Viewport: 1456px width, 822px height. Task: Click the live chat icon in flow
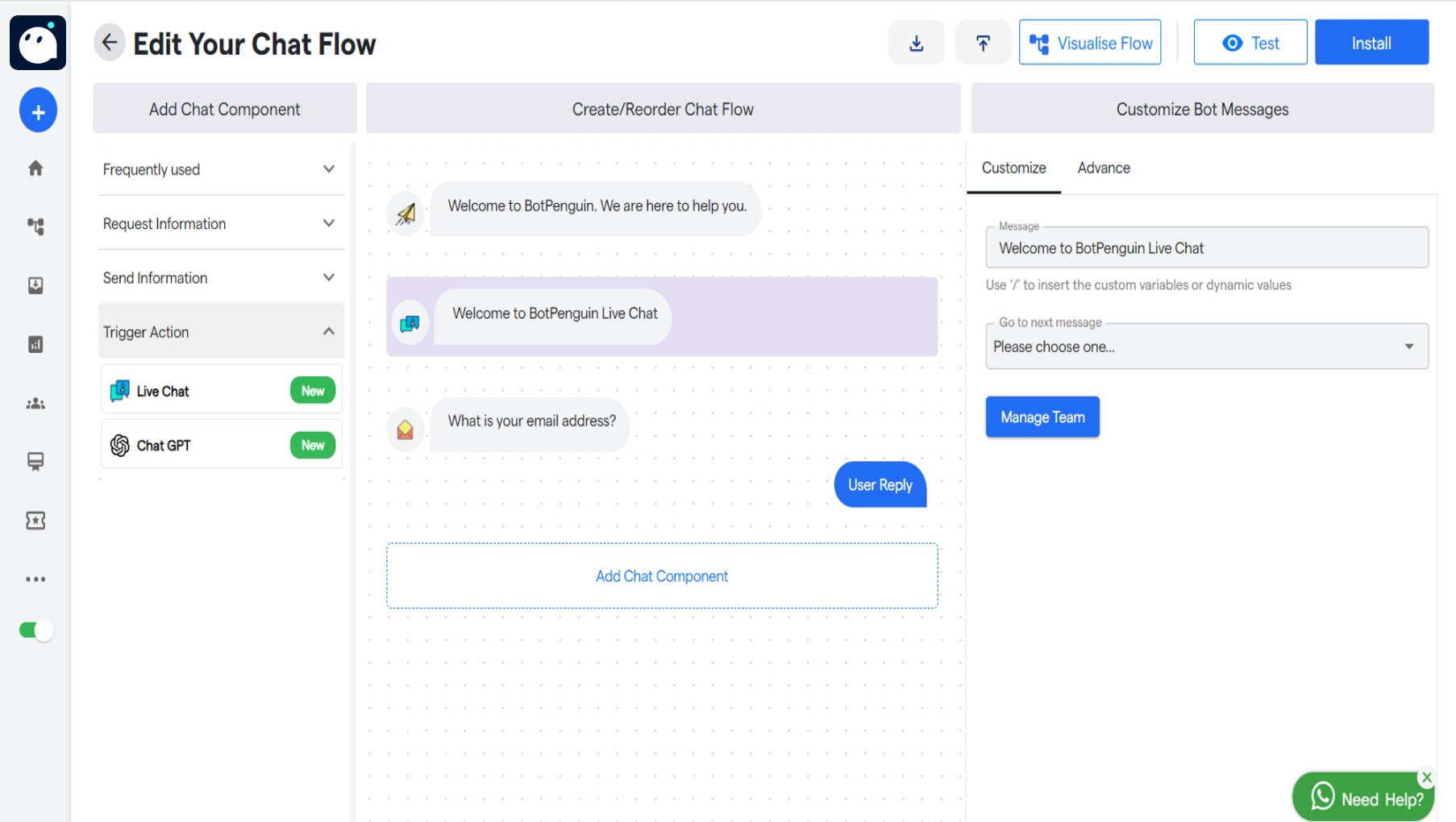click(410, 324)
